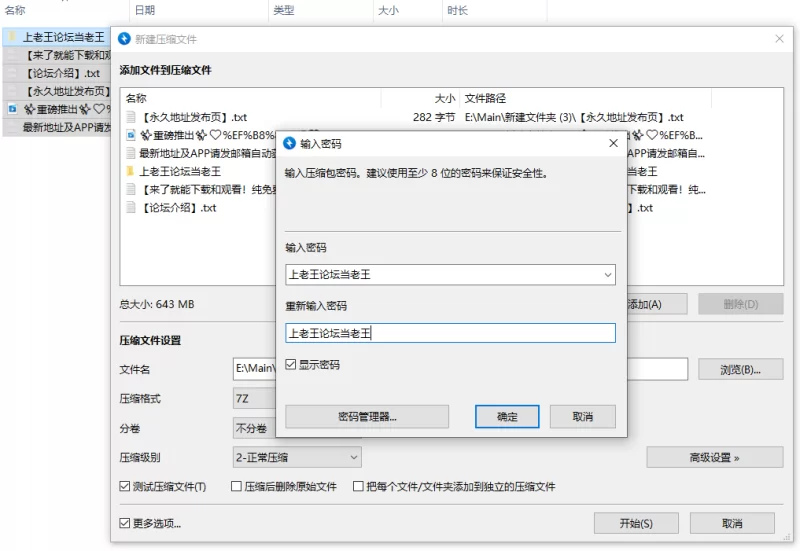
Task: Toggle the 测试压缩文件(T) checkbox
Action: (x=125, y=487)
